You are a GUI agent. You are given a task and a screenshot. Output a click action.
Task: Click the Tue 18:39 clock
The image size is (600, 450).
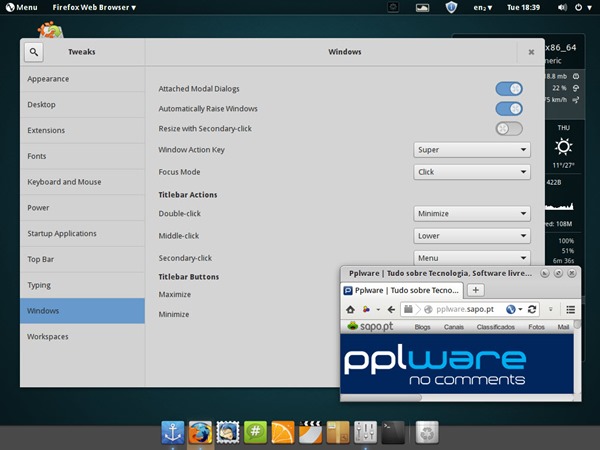pyautogui.click(x=523, y=7)
